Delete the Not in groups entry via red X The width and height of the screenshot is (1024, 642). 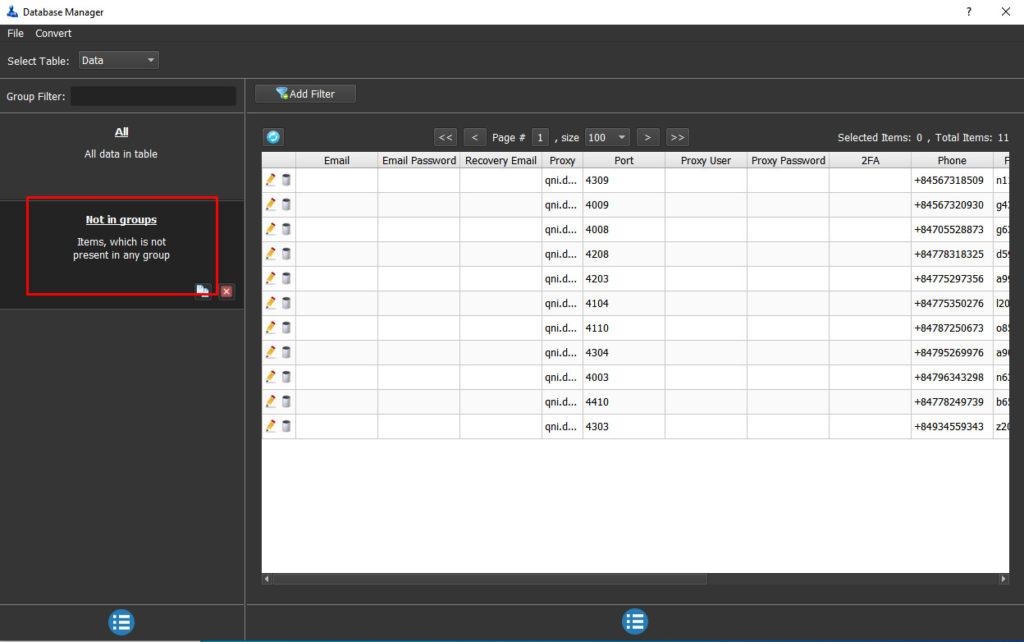(x=225, y=290)
